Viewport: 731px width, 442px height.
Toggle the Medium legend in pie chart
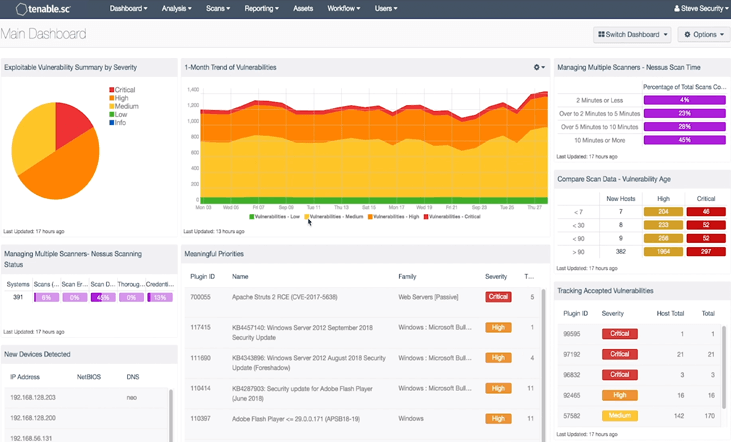(124, 106)
